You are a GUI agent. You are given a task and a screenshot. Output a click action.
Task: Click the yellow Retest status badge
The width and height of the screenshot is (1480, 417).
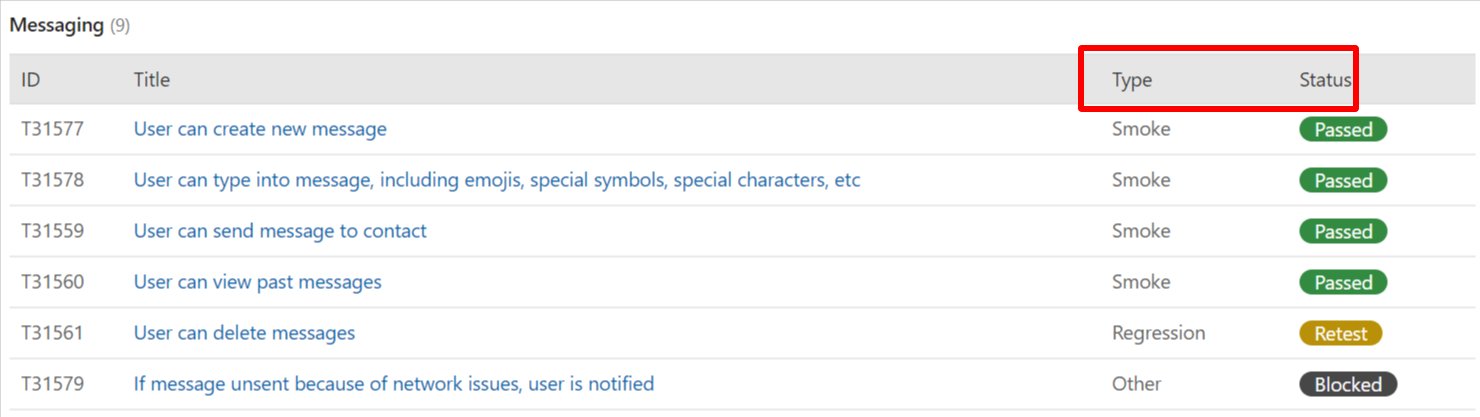[1340, 334]
